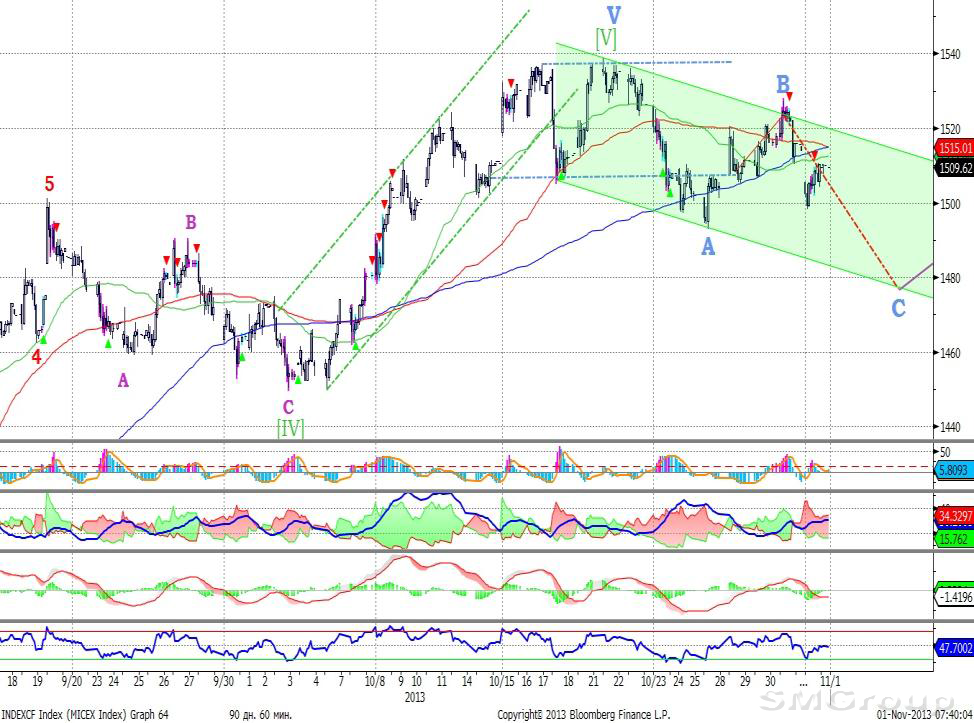Click the green 15.762 indicator value tag

tap(954, 538)
